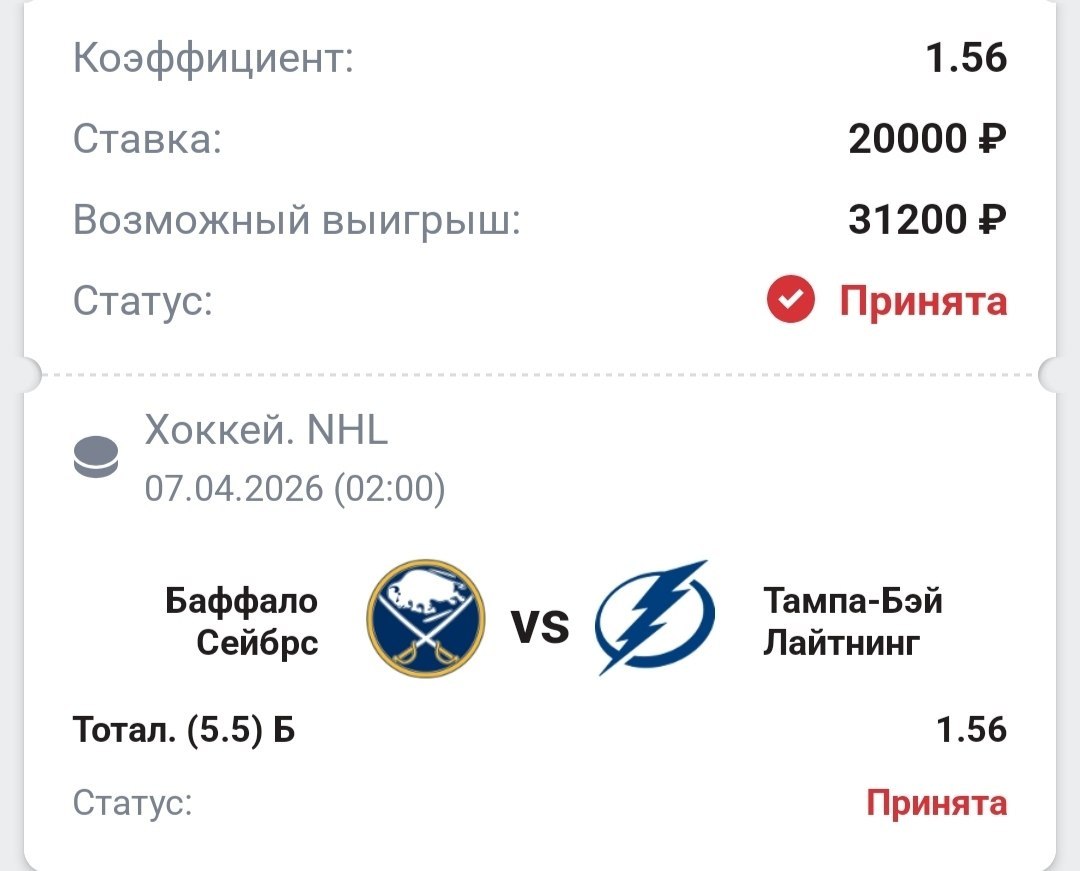Click the hockey puck sport icon
1080x871 pixels.
point(96,459)
